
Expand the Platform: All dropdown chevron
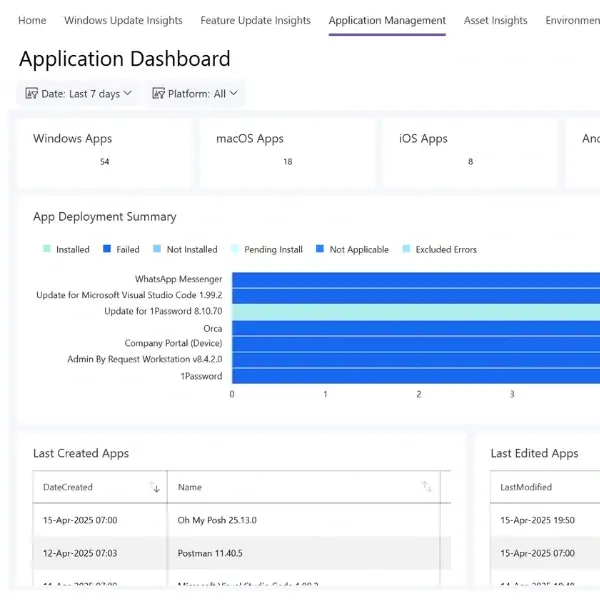233,93
